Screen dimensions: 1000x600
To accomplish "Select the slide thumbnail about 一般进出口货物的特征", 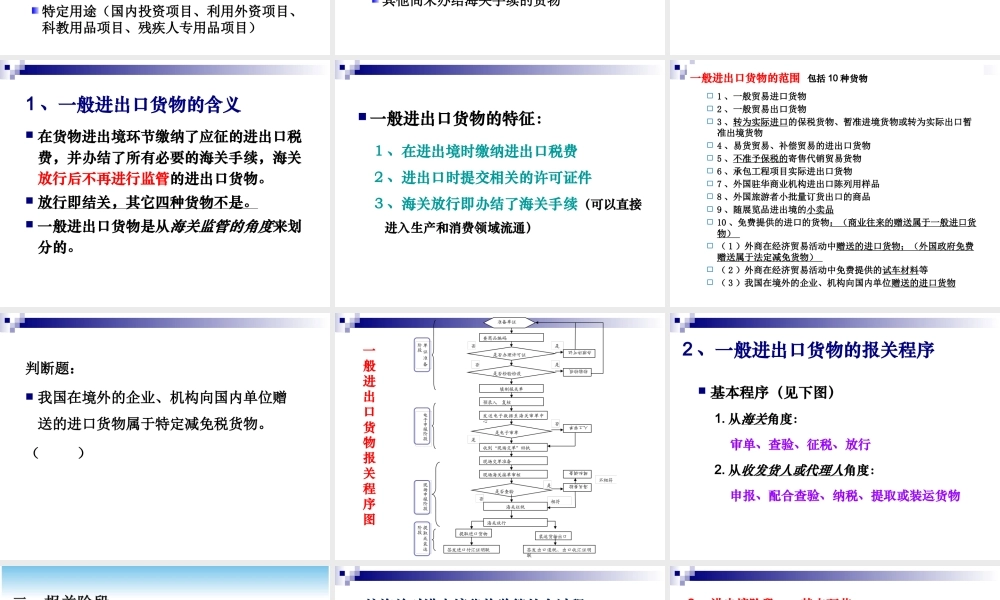I will (x=499, y=184).
